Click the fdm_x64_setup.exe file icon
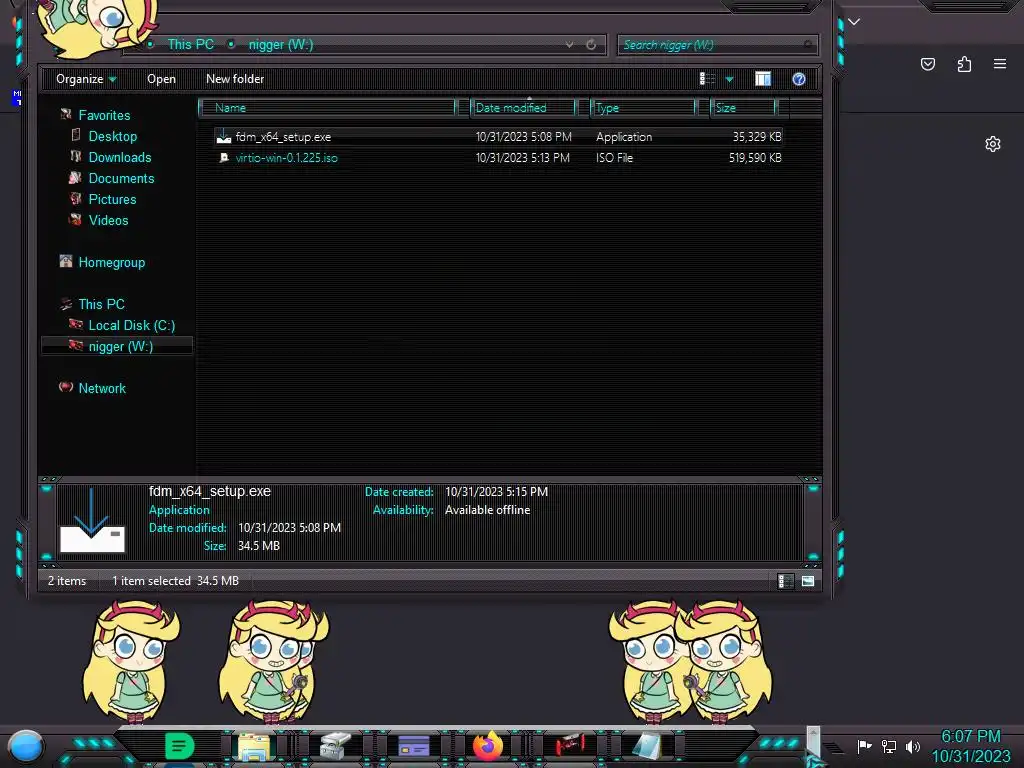The image size is (1024, 768). [224, 136]
